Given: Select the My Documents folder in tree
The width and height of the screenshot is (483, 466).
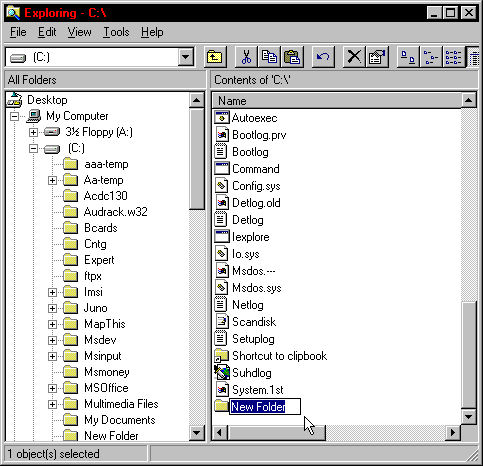Looking at the screenshot, I should tap(120, 420).
